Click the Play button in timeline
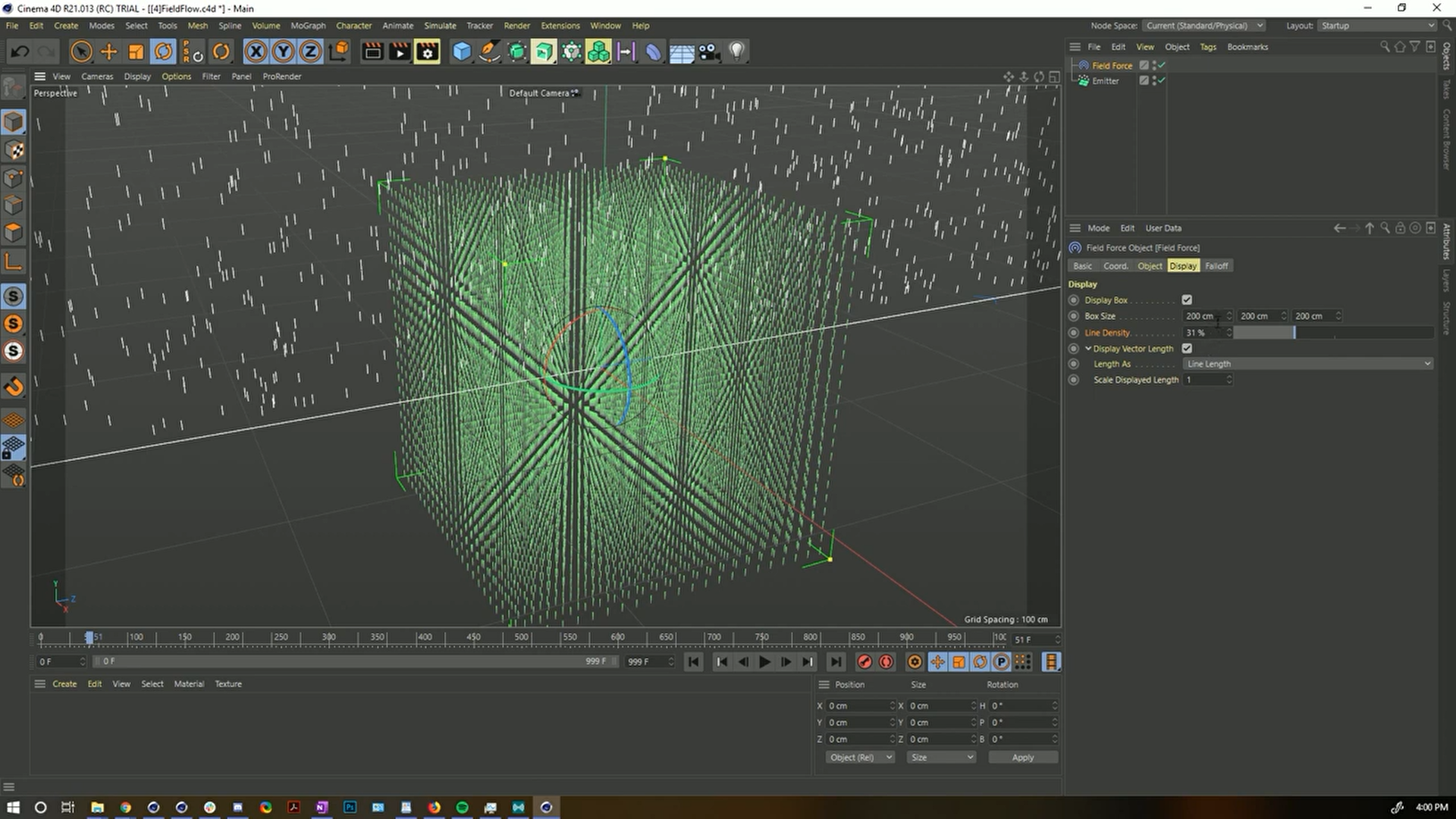This screenshot has height=819, width=1456. click(764, 661)
